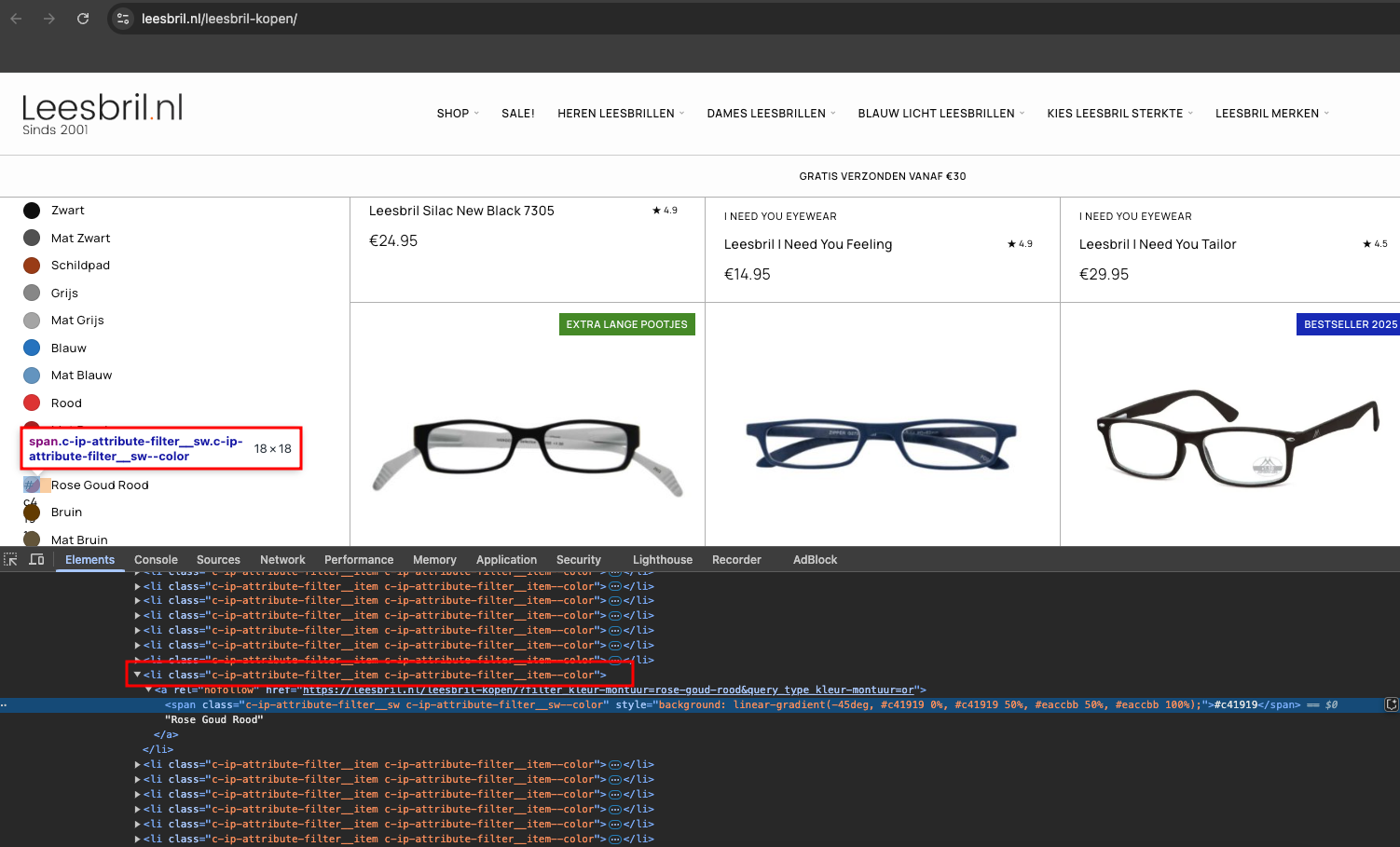Select the Blauw color swatch

[x=32, y=348]
